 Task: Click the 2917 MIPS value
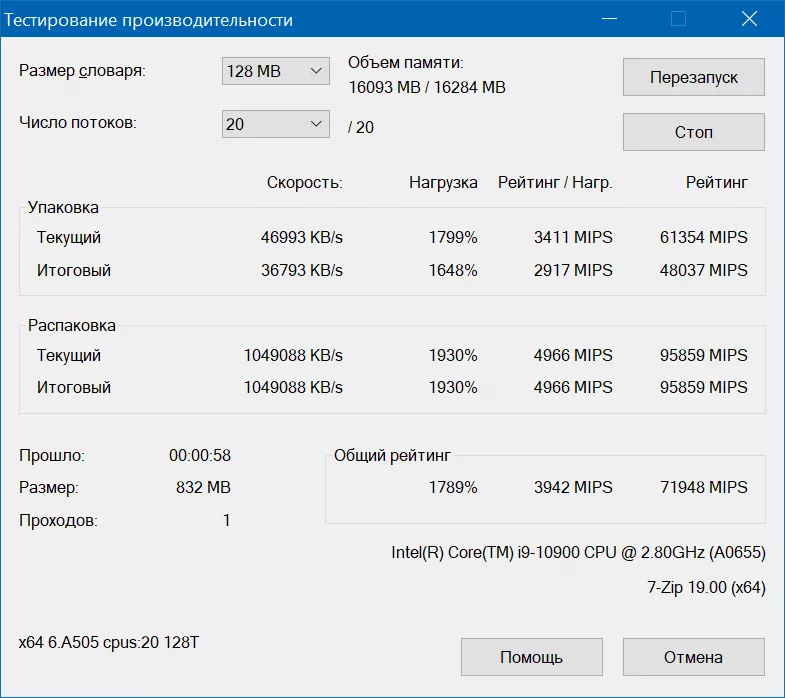[573, 270]
